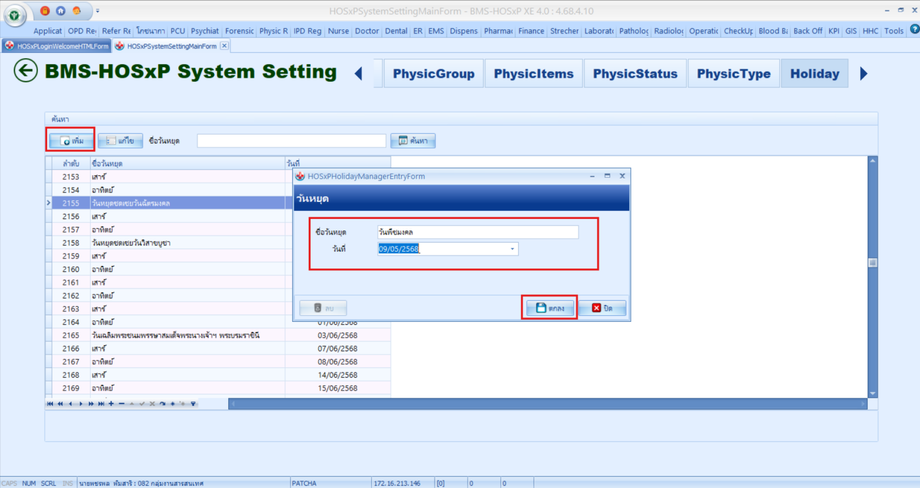Open the Doctor menu
Screen dimensions: 920x488
[367, 31]
